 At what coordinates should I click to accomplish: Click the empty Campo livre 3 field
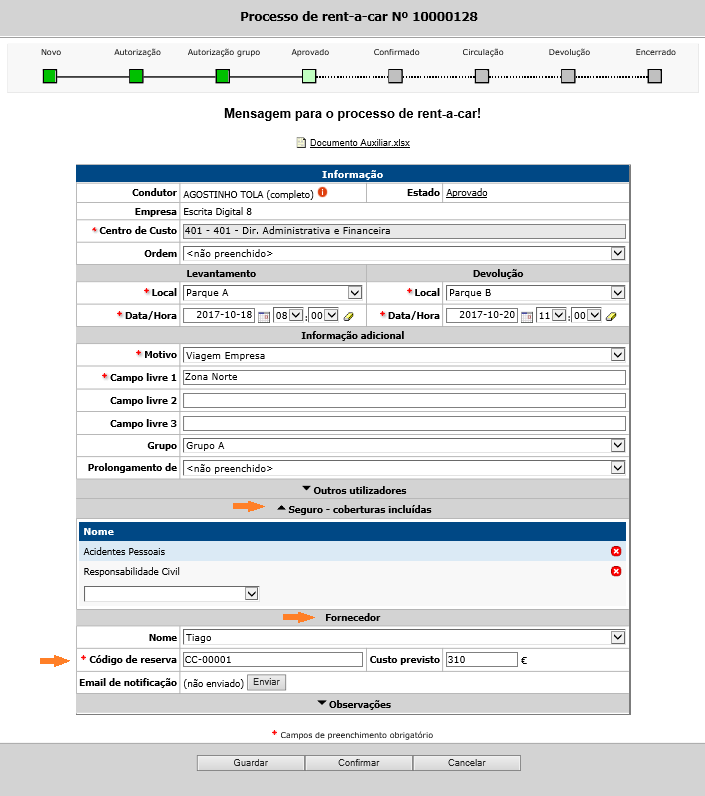pyautogui.click(x=404, y=423)
